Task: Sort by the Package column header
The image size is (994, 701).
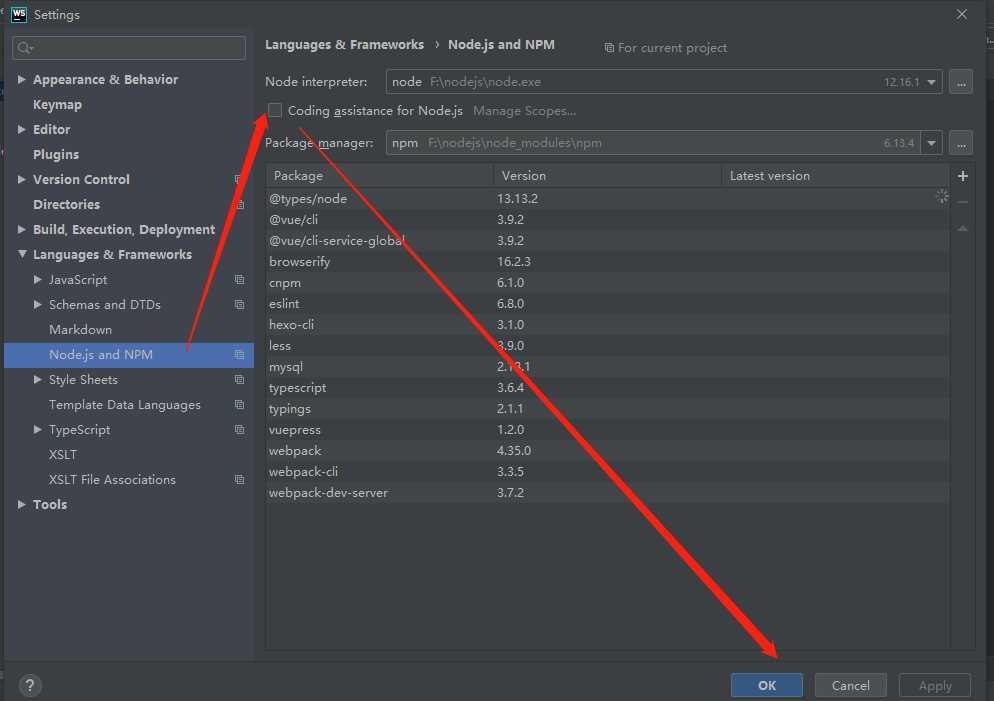Action: coord(380,176)
